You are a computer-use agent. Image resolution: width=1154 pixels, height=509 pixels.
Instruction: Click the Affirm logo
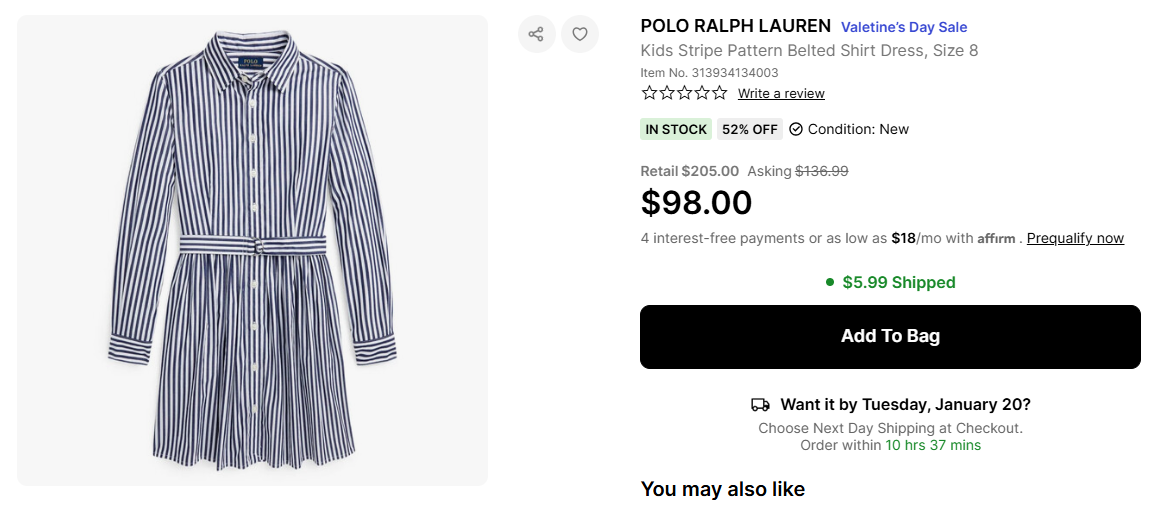(996, 239)
